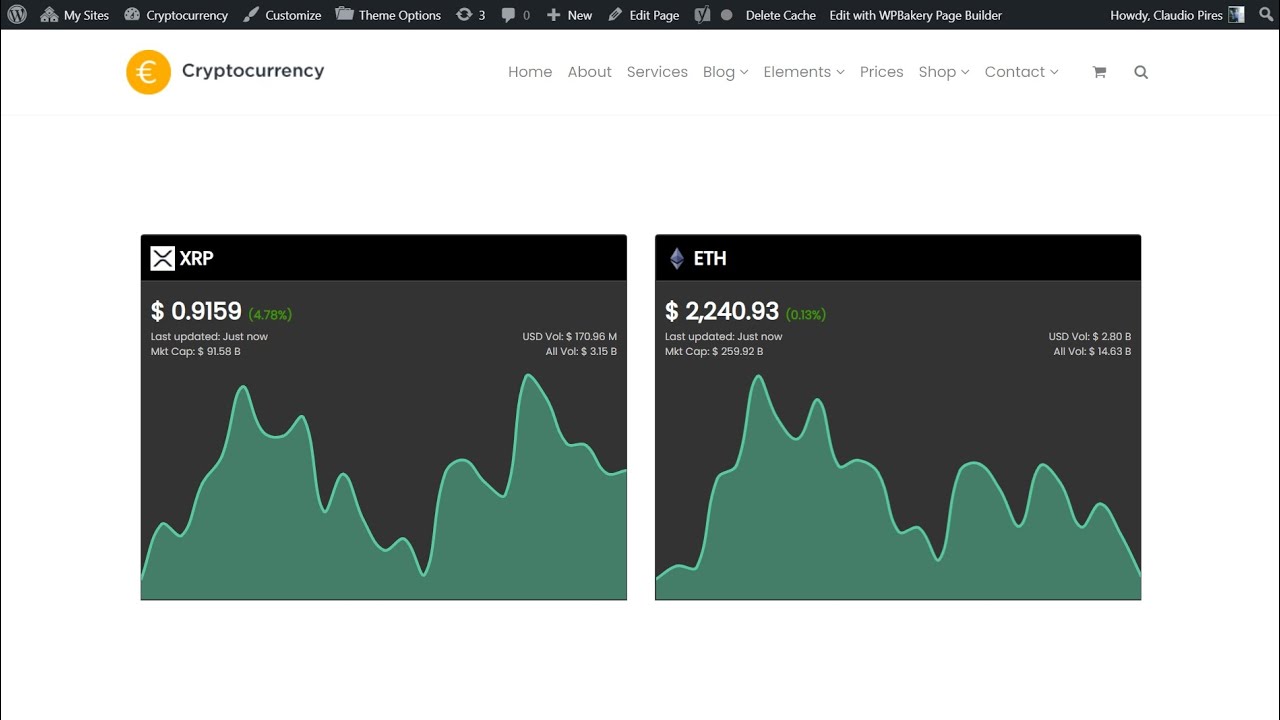Image resolution: width=1280 pixels, height=720 pixels.
Task: Open the Services menu item
Action: tap(657, 72)
